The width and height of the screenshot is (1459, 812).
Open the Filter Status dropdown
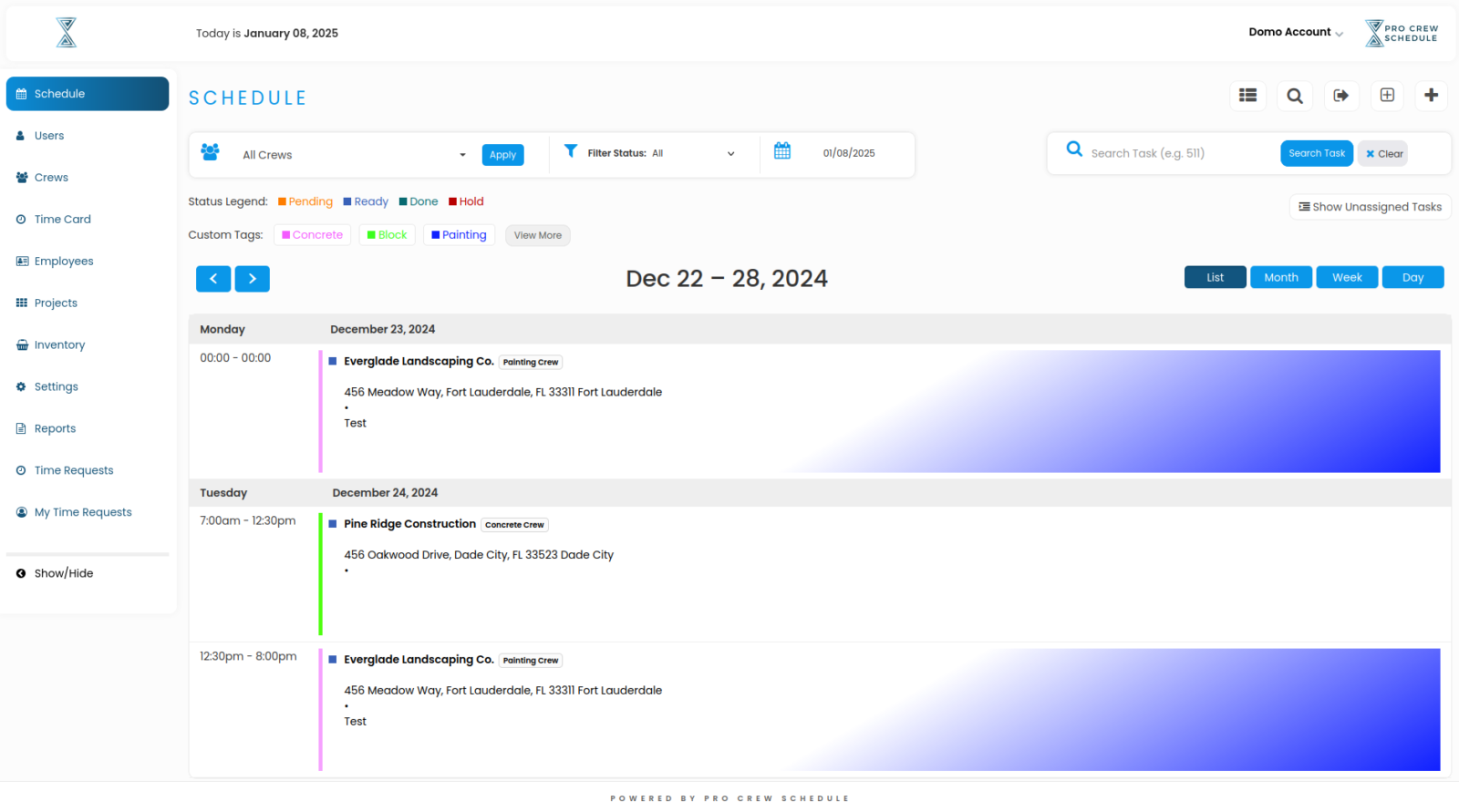point(660,153)
